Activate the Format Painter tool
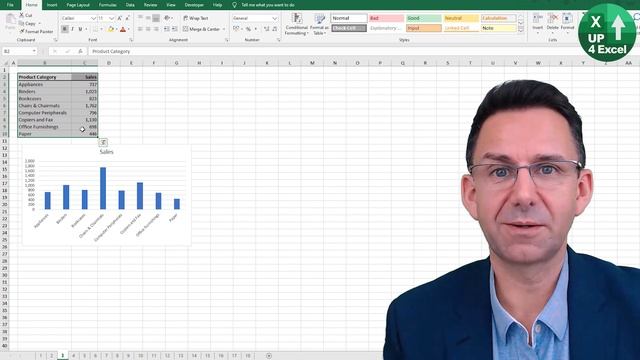Viewport: 640px width, 360px height. [x=36, y=31]
